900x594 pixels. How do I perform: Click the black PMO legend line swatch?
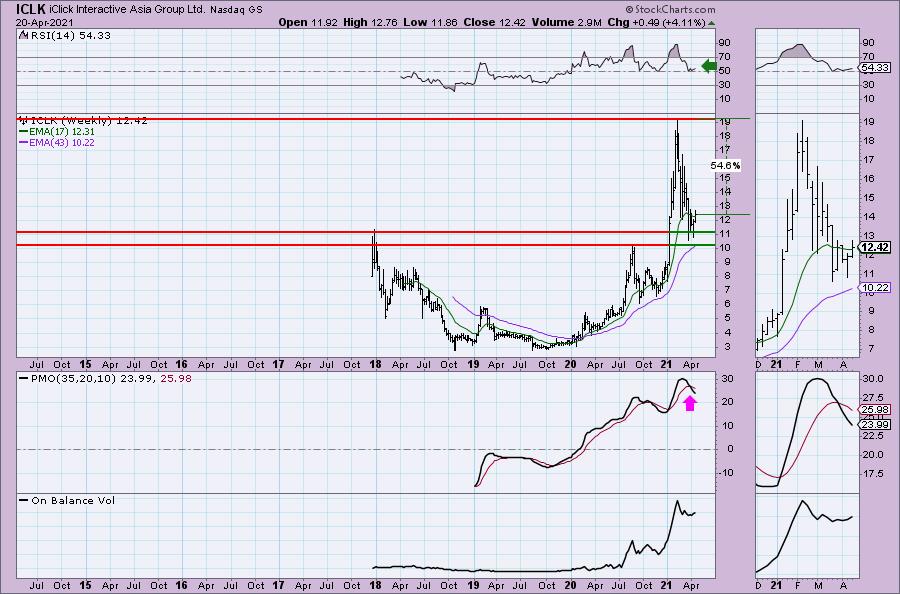(24, 379)
